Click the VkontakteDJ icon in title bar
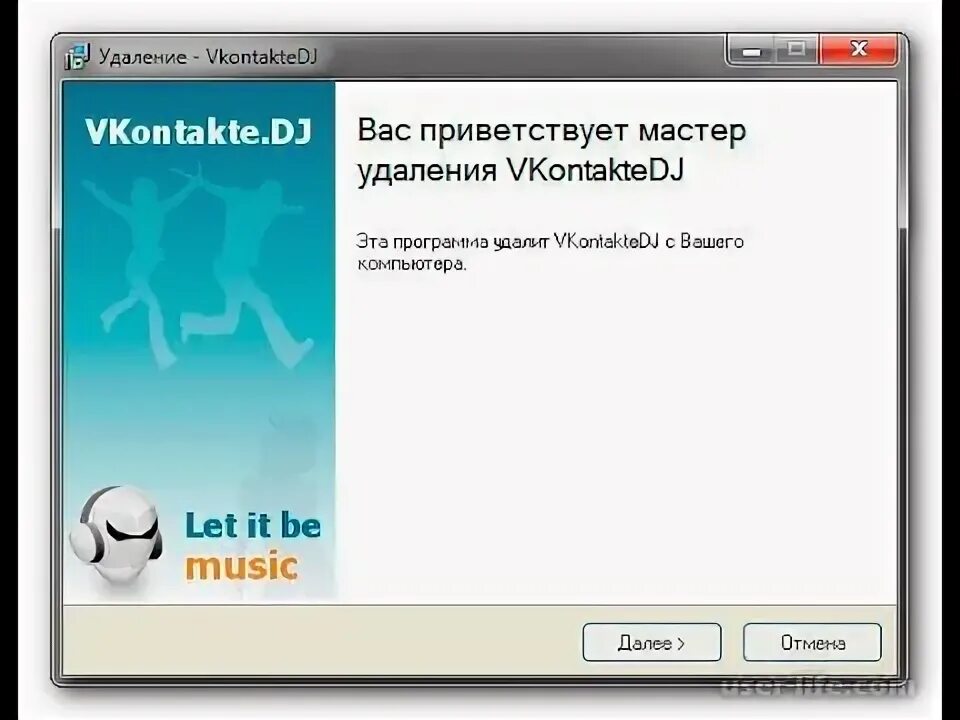The image size is (960, 720). click(x=77, y=56)
